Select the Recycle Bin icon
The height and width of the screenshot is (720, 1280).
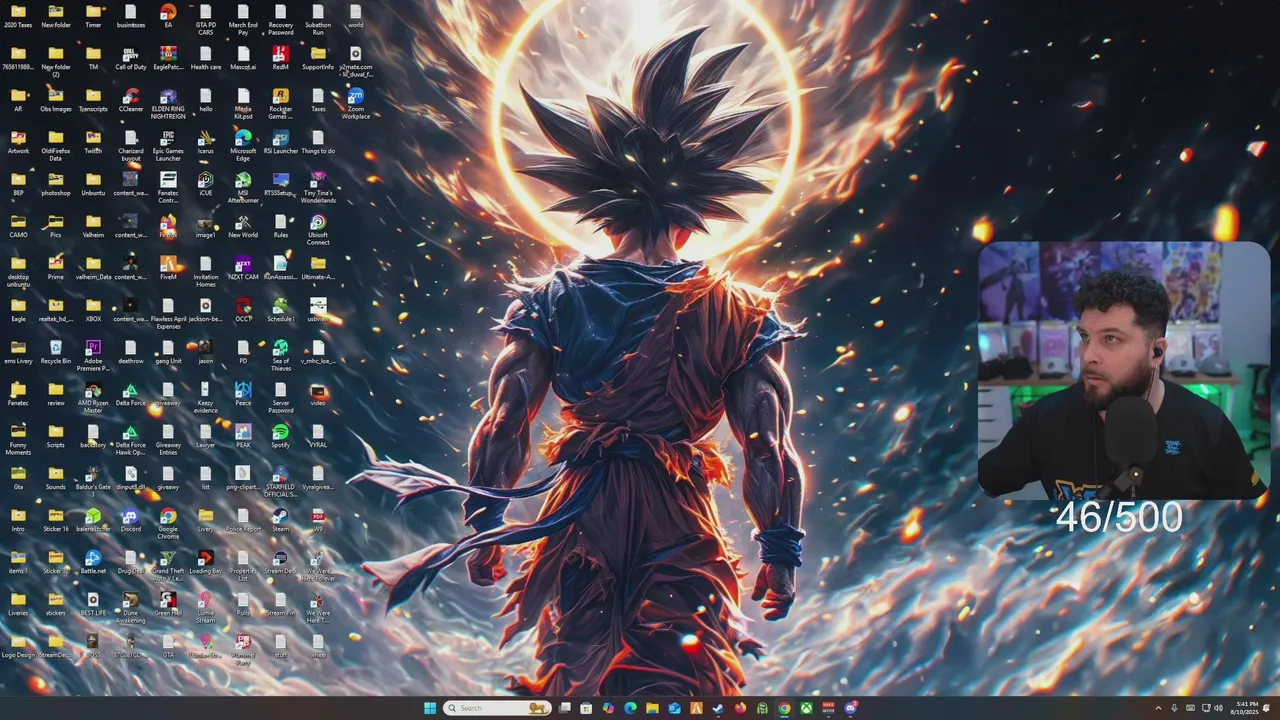click(56, 352)
